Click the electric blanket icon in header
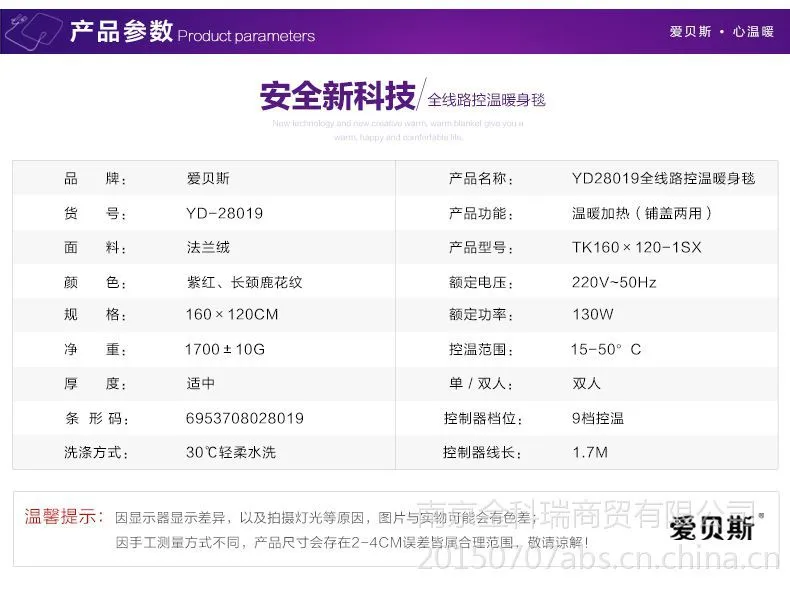The image size is (790, 589). pyautogui.click(x=33, y=31)
